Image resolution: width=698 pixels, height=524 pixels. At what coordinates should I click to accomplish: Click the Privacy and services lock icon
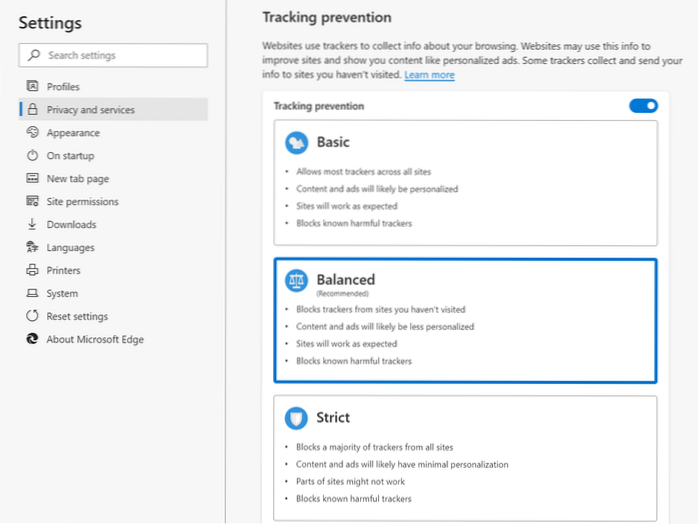(x=33, y=110)
